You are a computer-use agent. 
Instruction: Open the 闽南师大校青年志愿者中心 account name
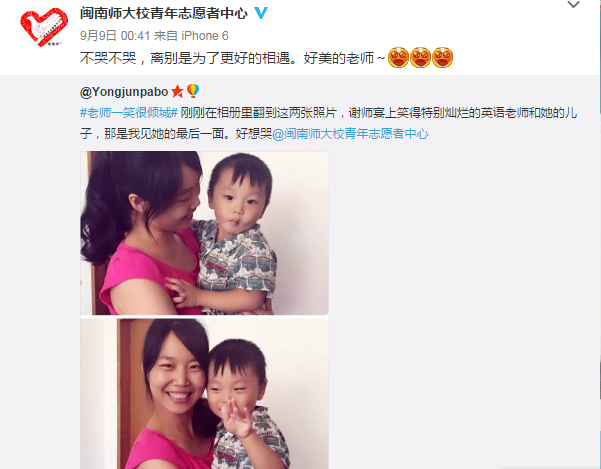[x=164, y=13]
